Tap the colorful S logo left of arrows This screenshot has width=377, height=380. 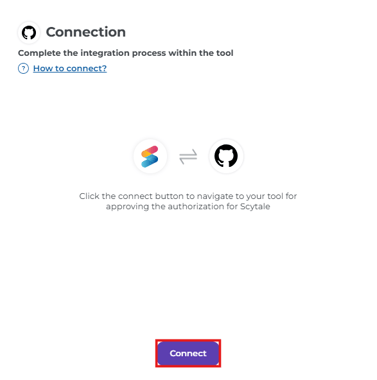(x=150, y=156)
